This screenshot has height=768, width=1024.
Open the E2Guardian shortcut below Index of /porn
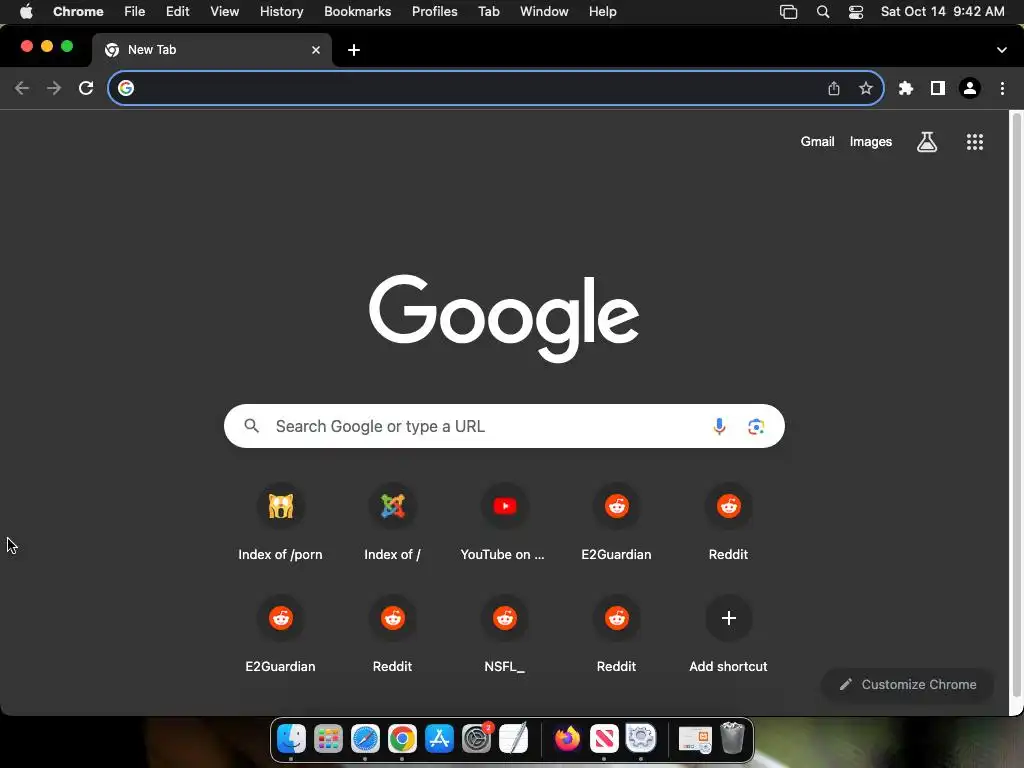[x=280, y=635]
